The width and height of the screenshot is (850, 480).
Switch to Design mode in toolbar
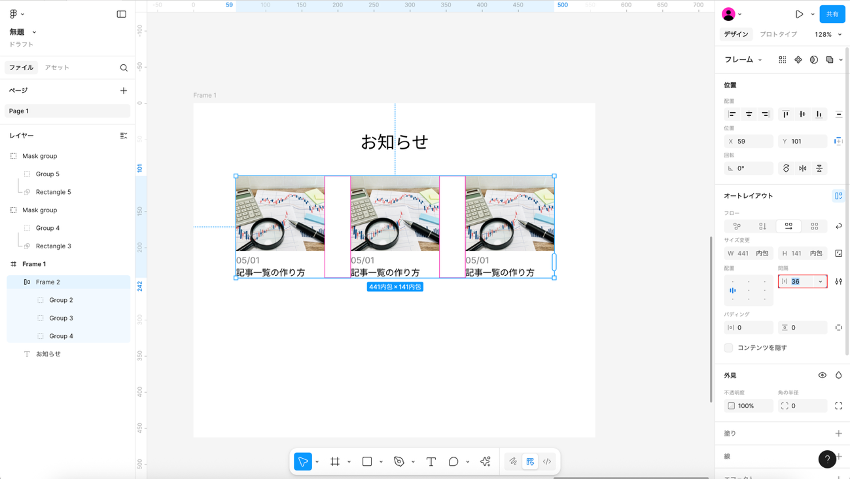click(530, 462)
